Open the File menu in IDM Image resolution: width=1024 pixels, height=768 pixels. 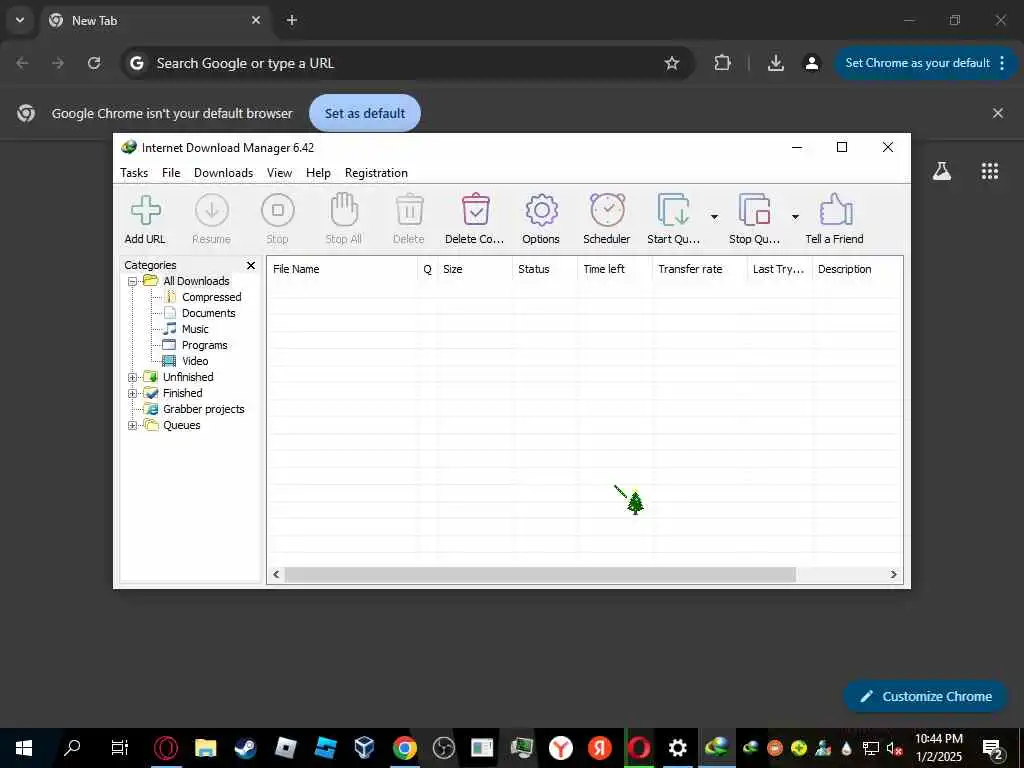pos(171,173)
